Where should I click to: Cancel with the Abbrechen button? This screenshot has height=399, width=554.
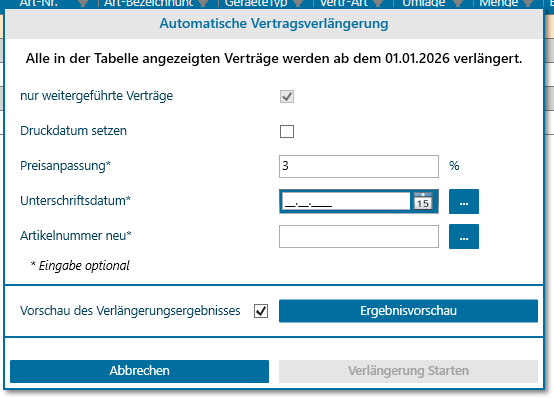tap(140, 371)
